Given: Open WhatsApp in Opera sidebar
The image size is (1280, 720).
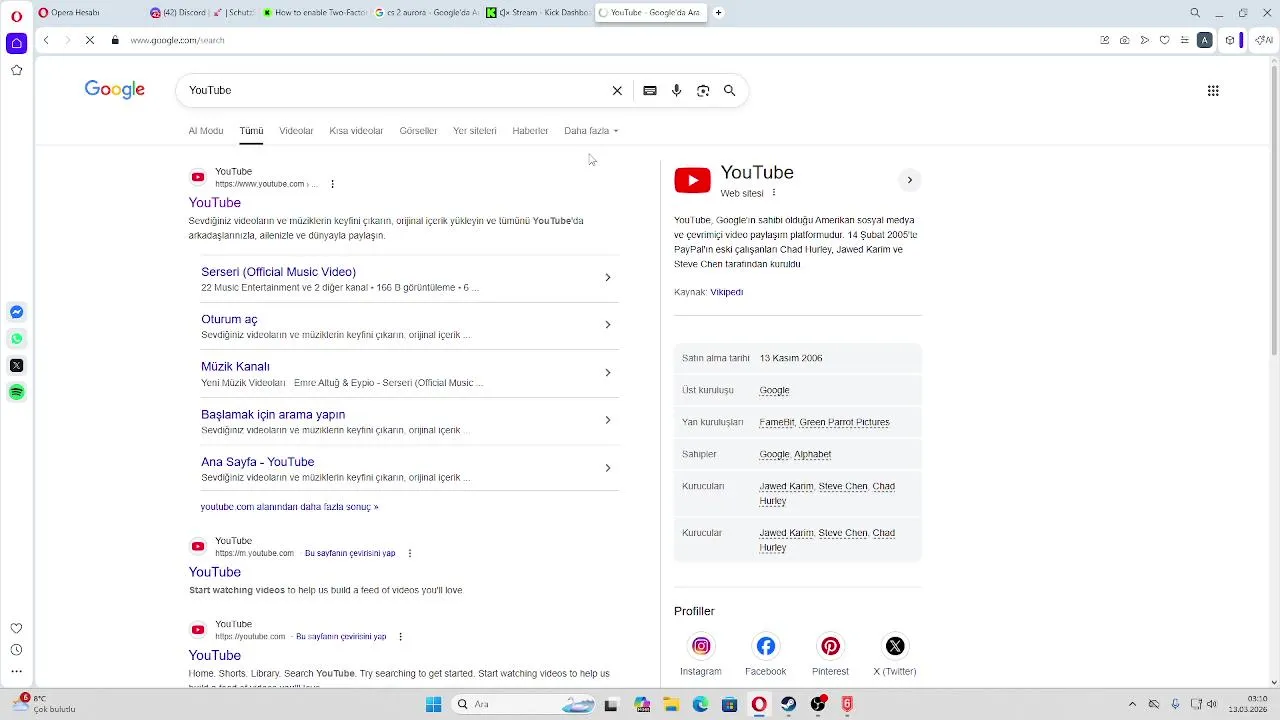Looking at the screenshot, I should pos(16,339).
